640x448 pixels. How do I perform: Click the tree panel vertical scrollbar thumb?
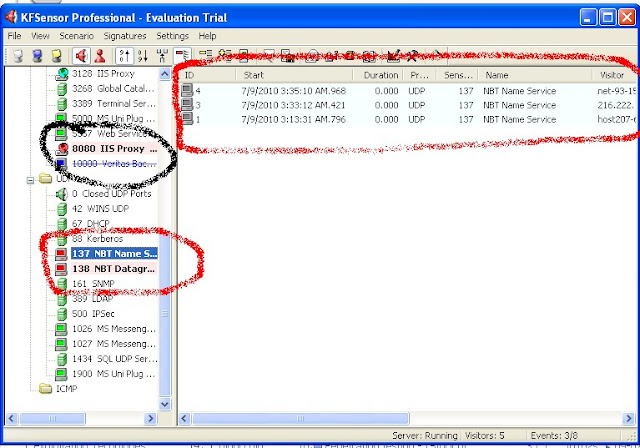pyautogui.click(x=164, y=314)
